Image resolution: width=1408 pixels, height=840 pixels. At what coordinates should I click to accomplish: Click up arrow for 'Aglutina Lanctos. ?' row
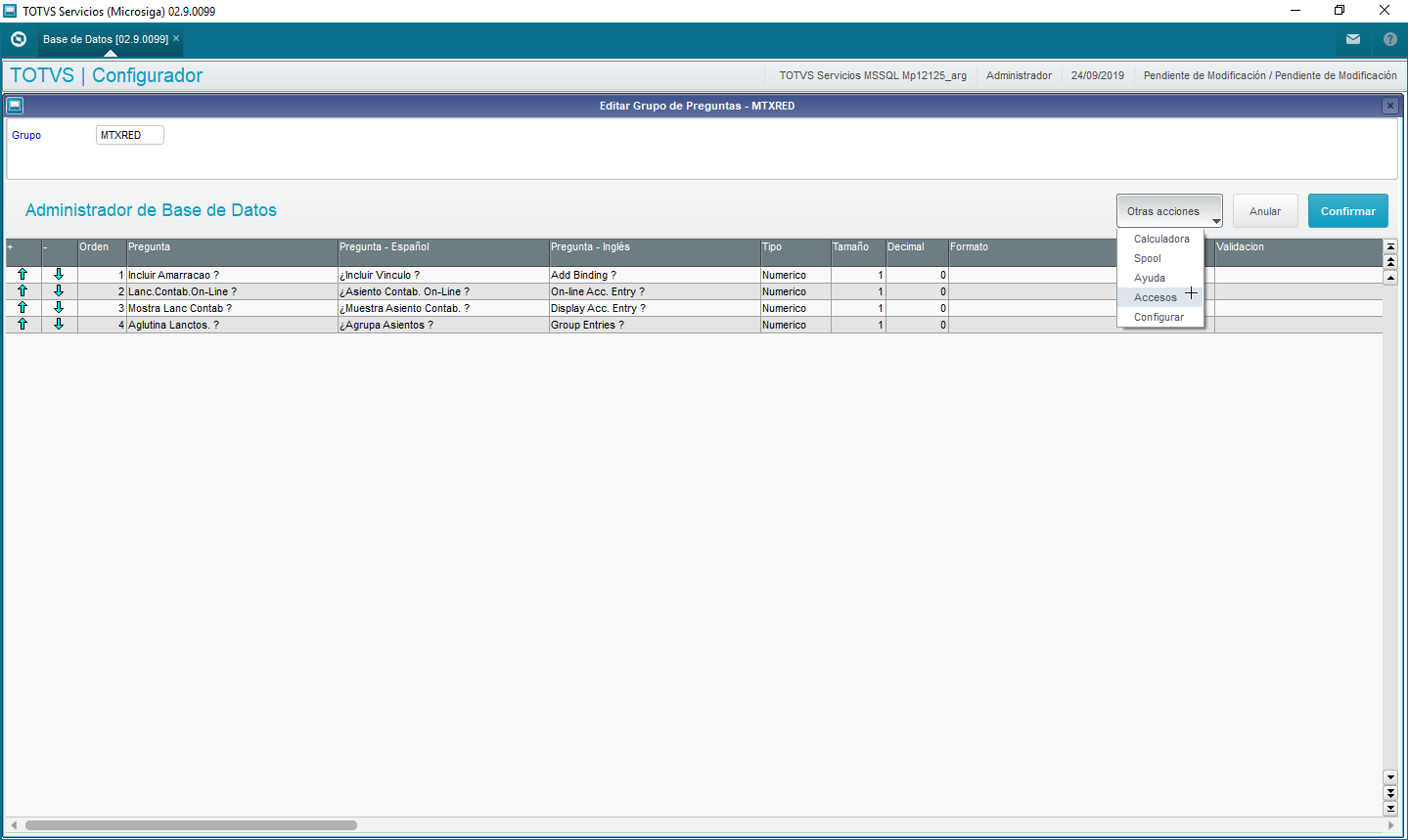(23, 325)
